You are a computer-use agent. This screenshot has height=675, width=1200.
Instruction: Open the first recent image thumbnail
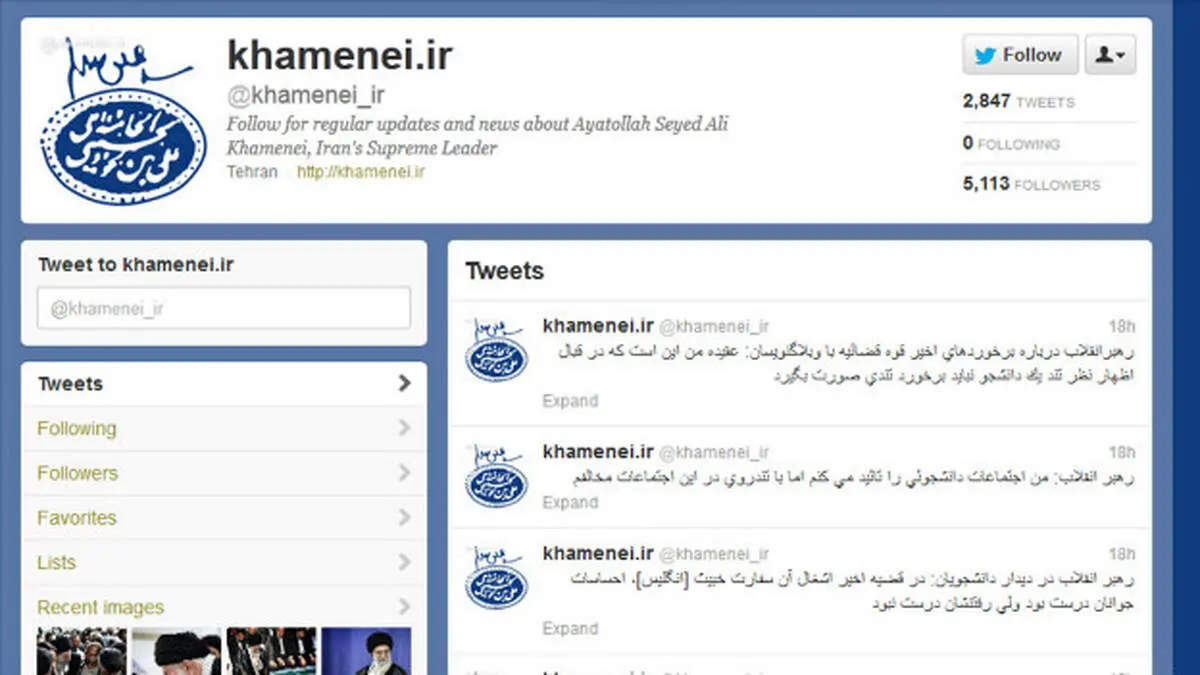click(82, 651)
